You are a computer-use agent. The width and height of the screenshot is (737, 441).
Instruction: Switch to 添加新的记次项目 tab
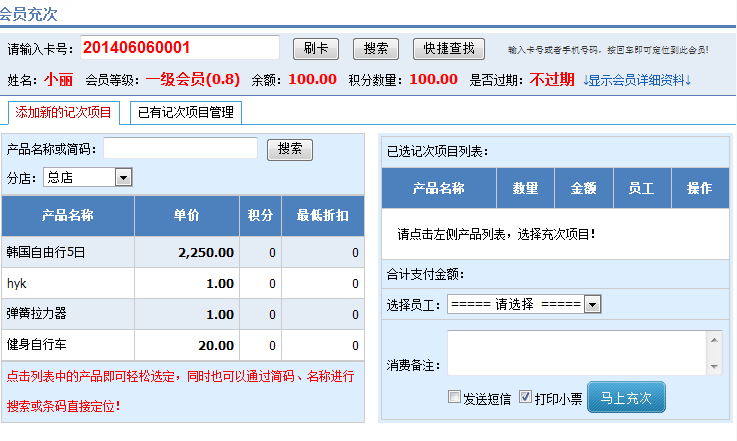tap(64, 112)
